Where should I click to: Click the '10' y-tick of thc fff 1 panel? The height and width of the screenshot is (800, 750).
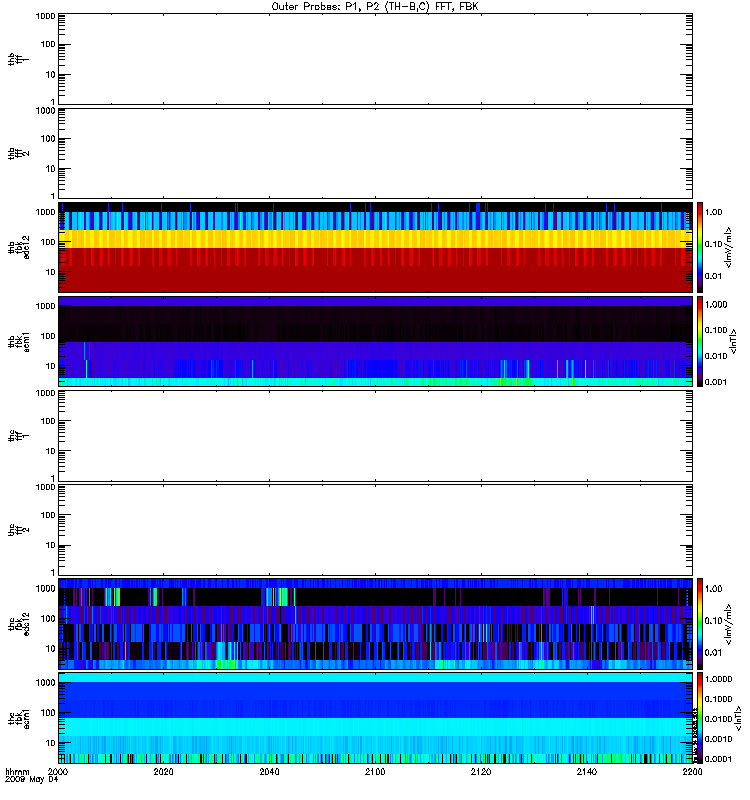click(50, 451)
